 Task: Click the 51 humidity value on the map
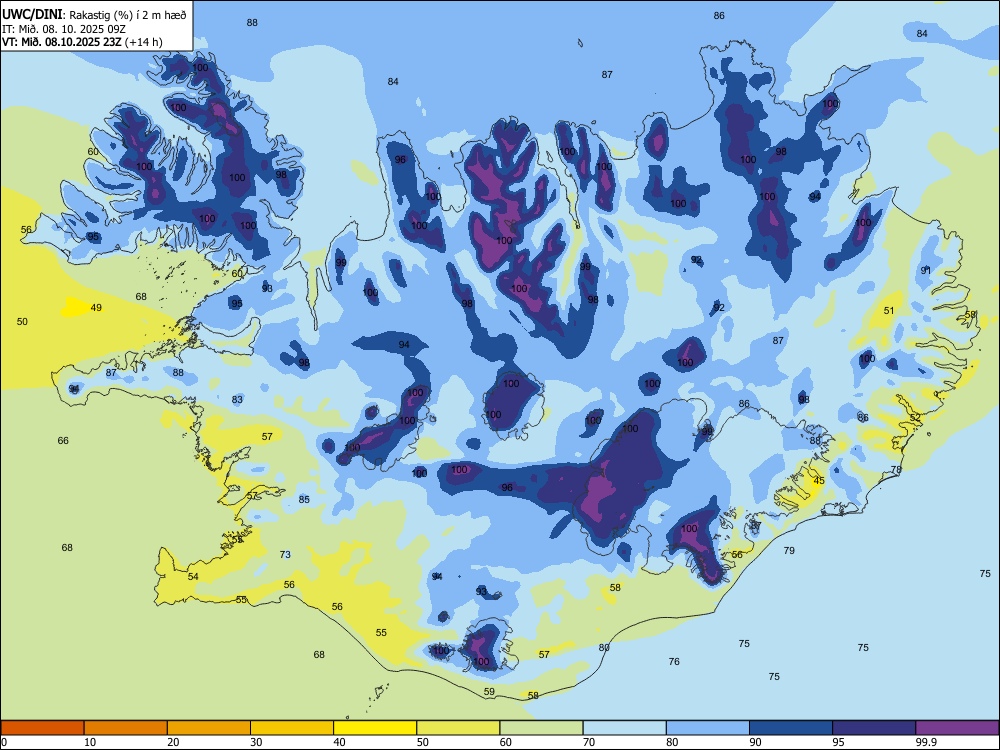(889, 311)
